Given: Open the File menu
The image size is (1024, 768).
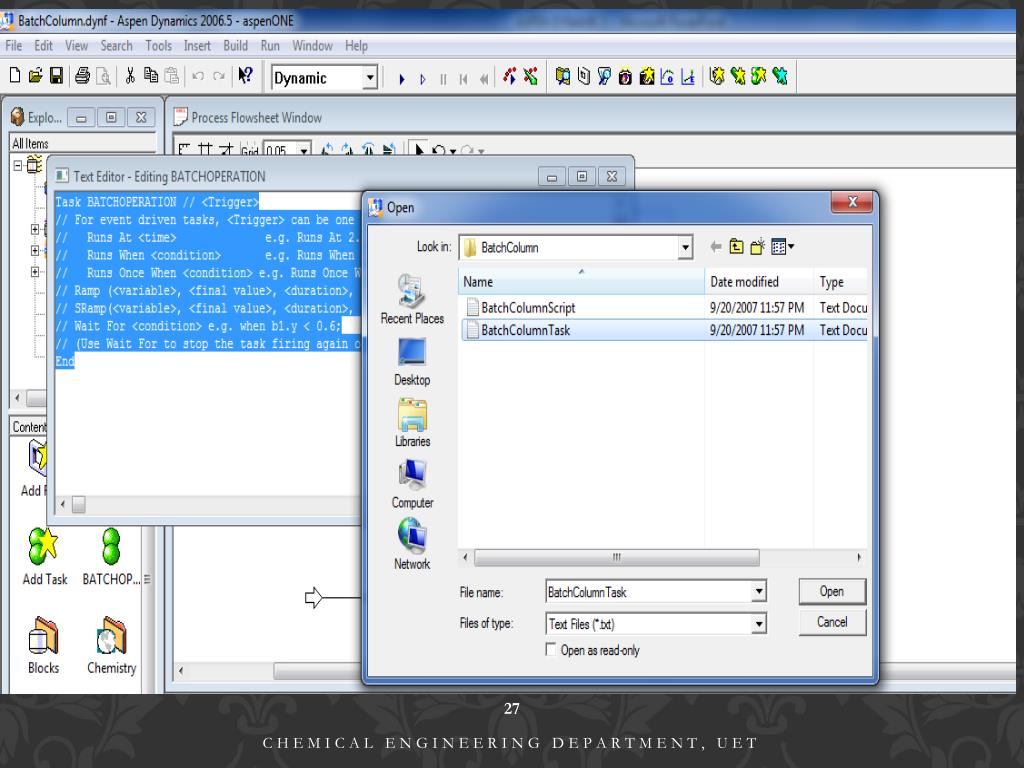Looking at the screenshot, I should pos(14,46).
